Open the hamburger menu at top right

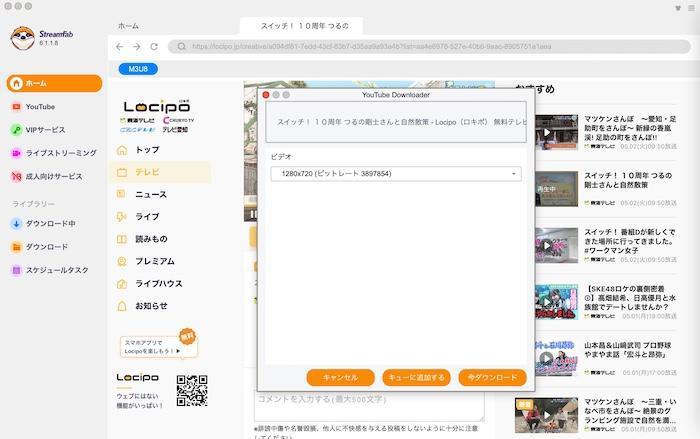coord(691,8)
